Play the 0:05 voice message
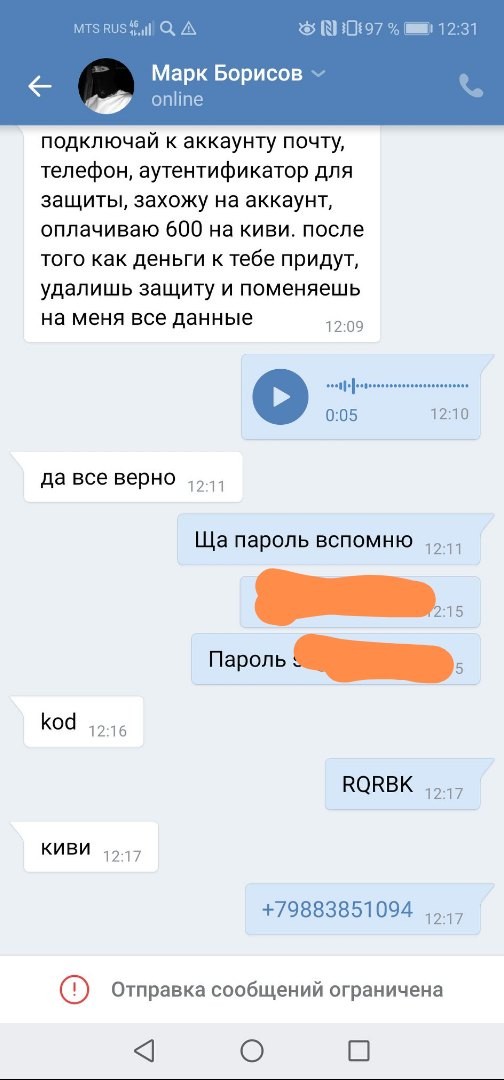Screen dimensions: 504x1080 [280, 397]
